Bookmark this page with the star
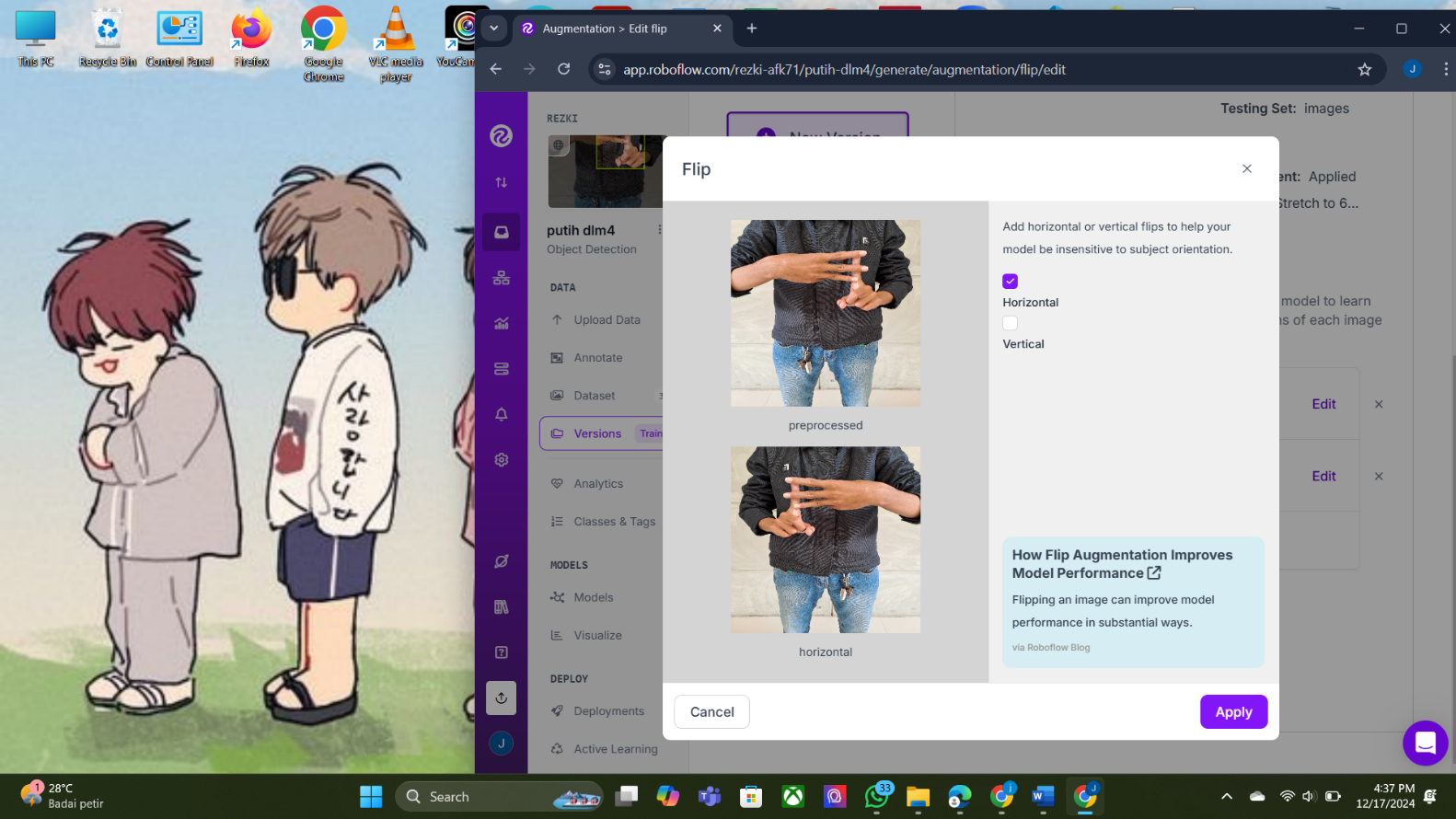1456x819 pixels. [1364, 69]
